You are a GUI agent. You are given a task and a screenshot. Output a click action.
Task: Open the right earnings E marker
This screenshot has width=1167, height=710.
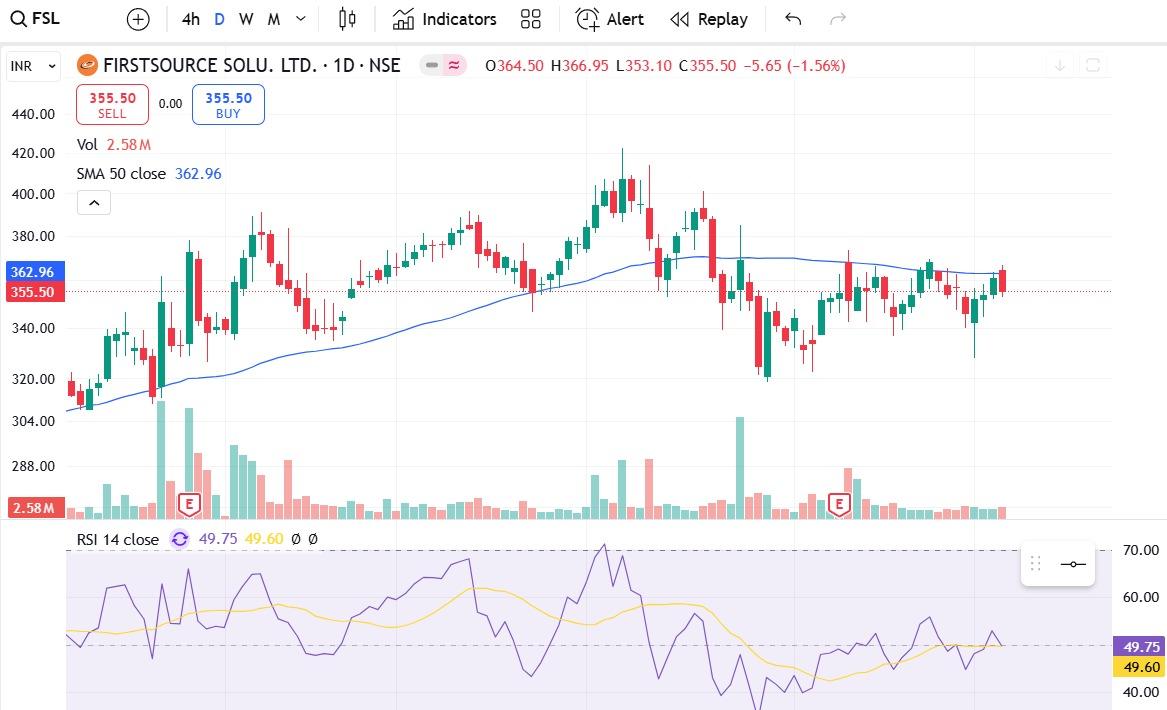click(x=840, y=505)
